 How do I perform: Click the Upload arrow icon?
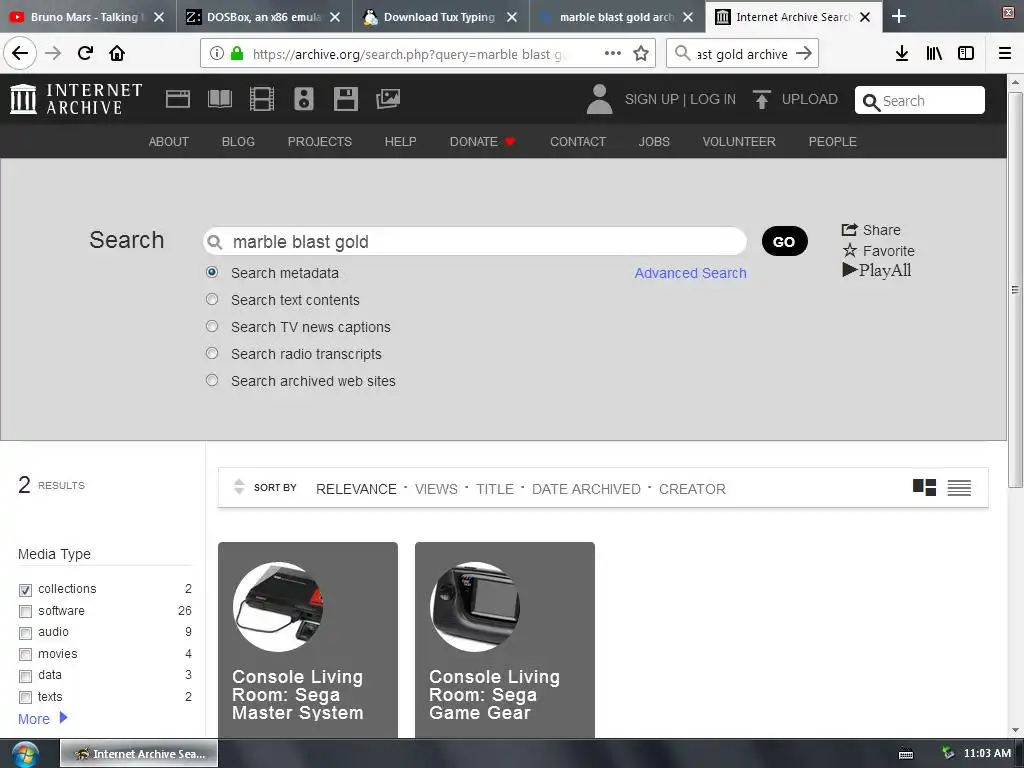[761, 99]
